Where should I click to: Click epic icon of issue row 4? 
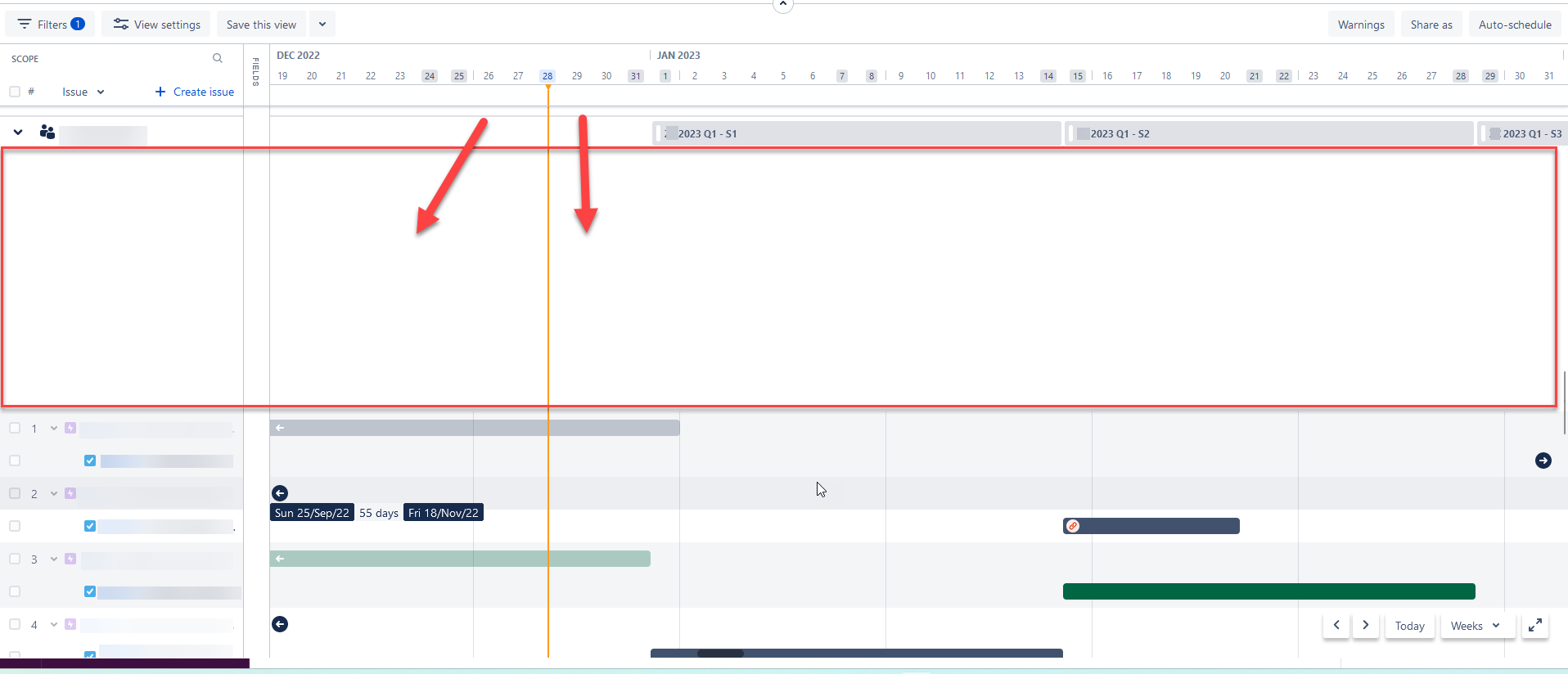(70, 624)
